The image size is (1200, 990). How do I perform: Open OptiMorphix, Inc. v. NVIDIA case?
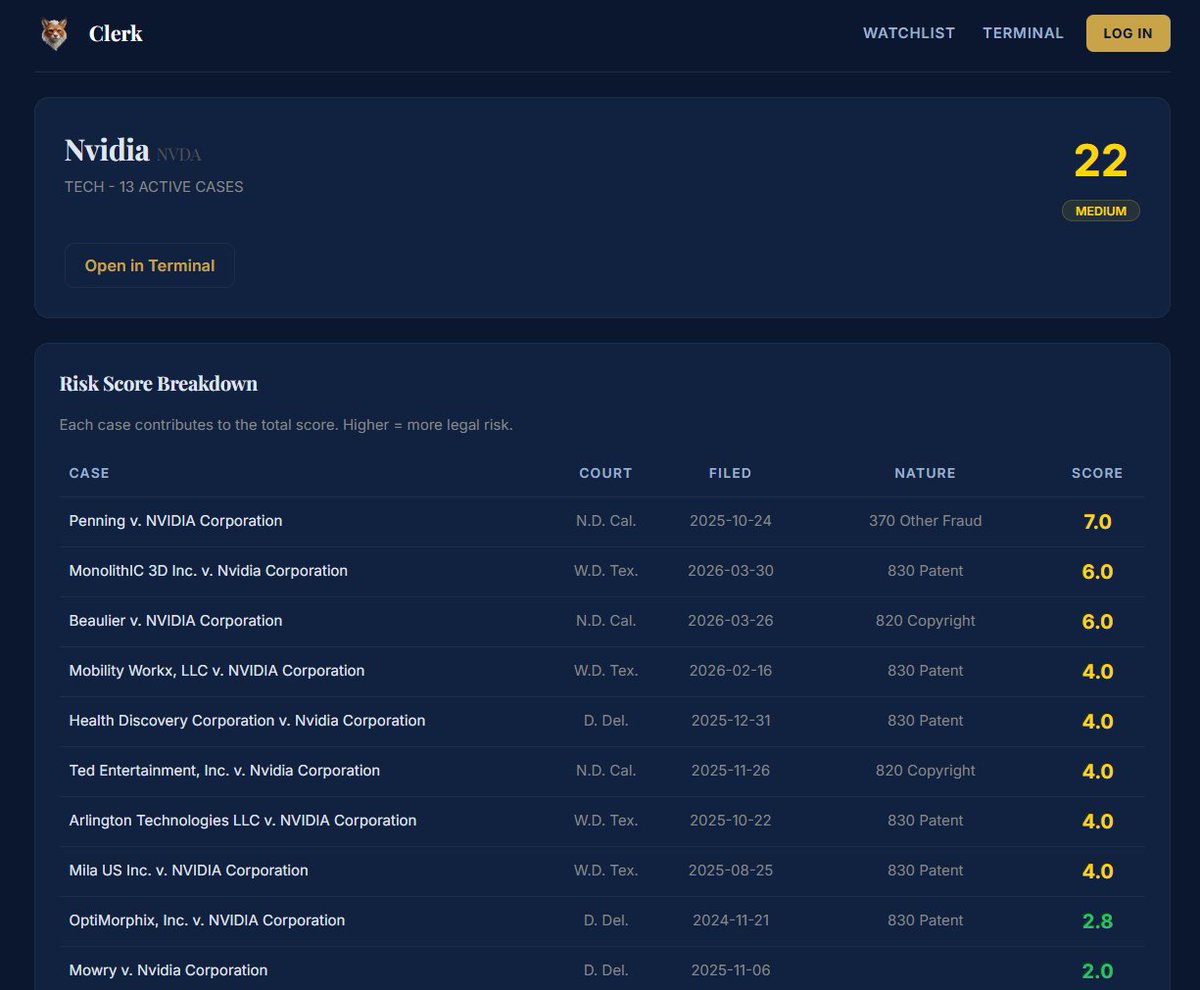pyautogui.click(x=207, y=921)
